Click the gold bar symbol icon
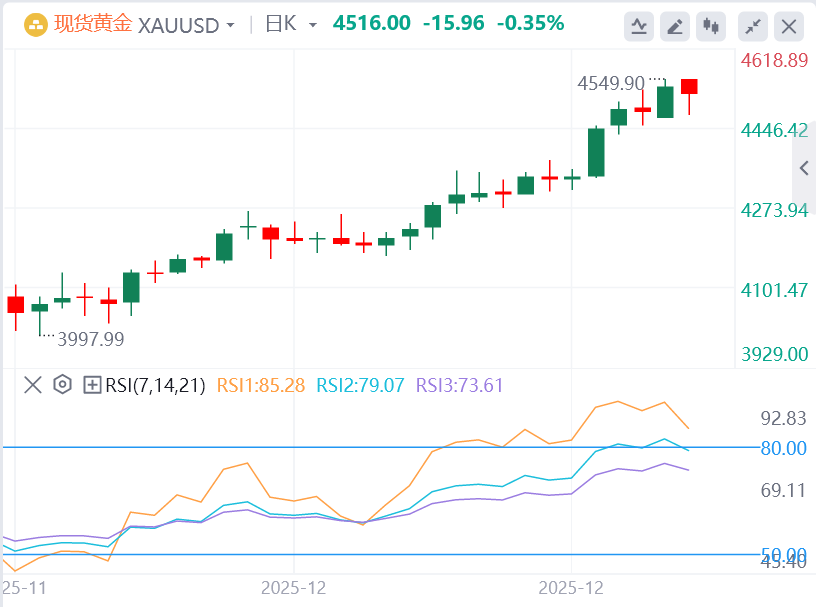 [33, 24]
